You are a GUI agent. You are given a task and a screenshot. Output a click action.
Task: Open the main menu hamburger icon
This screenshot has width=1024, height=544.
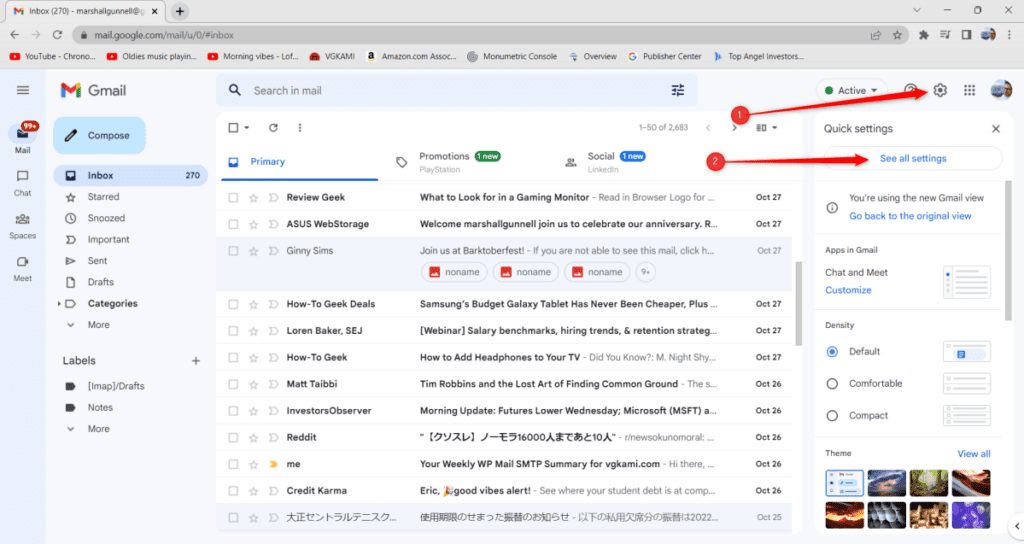pos(23,90)
